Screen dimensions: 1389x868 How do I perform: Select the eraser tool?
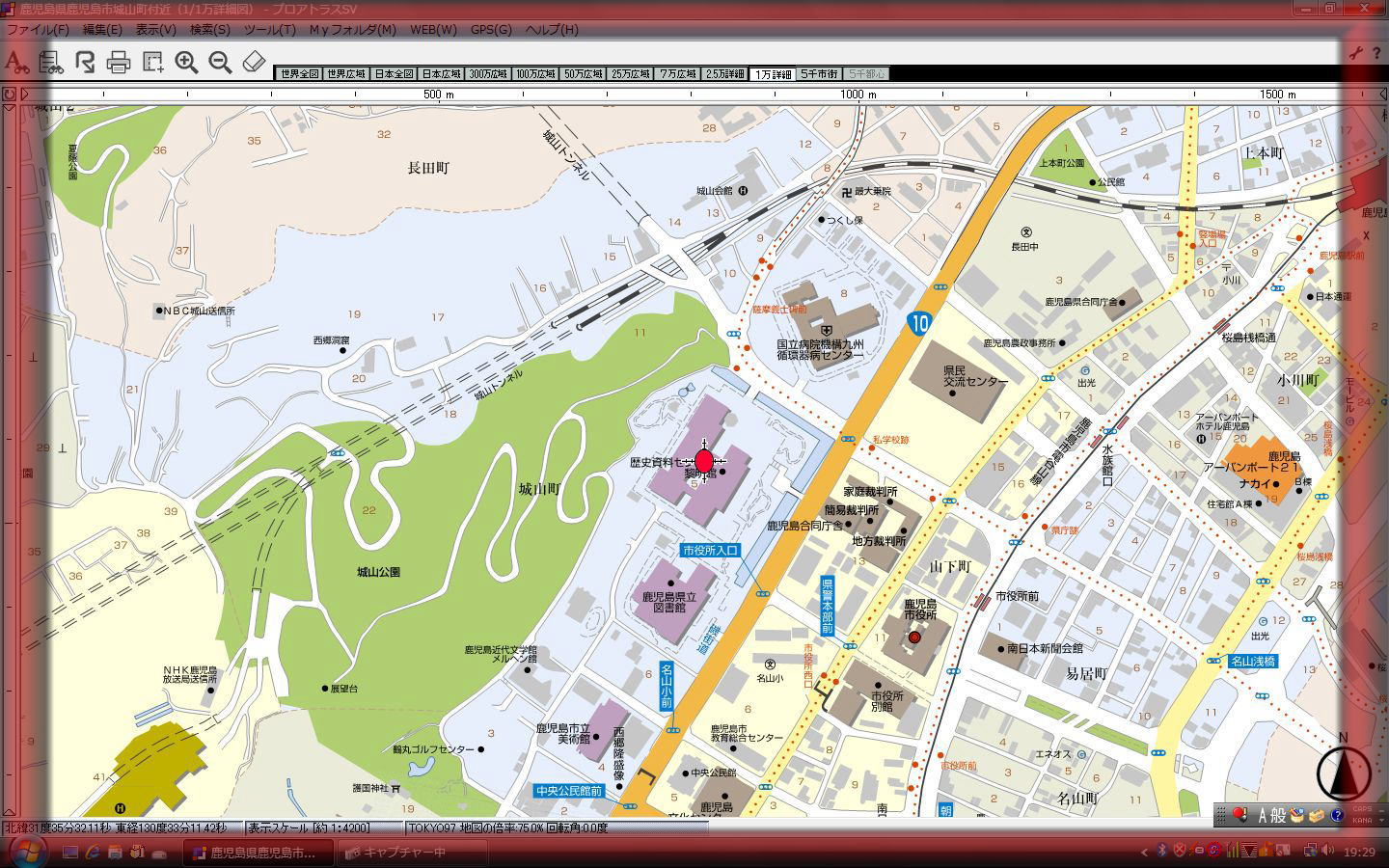[x=254, y=63]
